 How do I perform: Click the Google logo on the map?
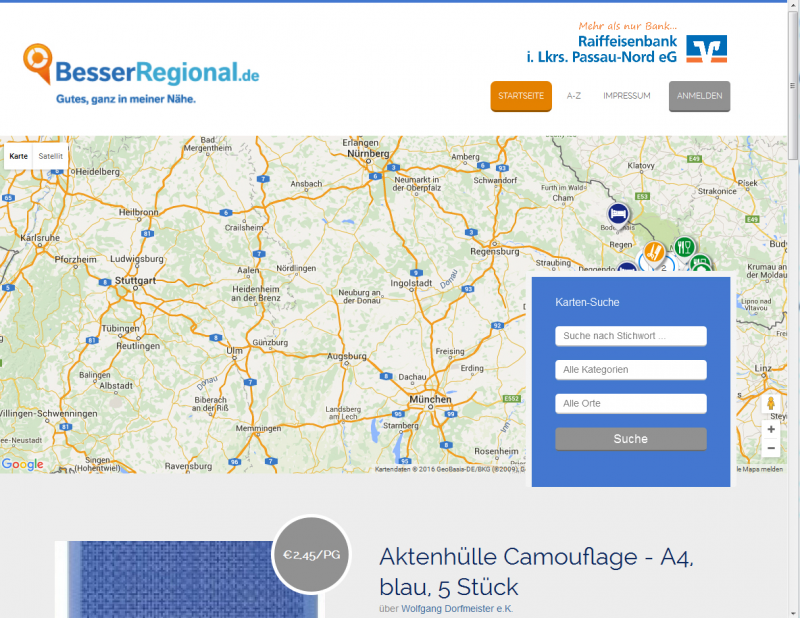(x=23, y=464)
